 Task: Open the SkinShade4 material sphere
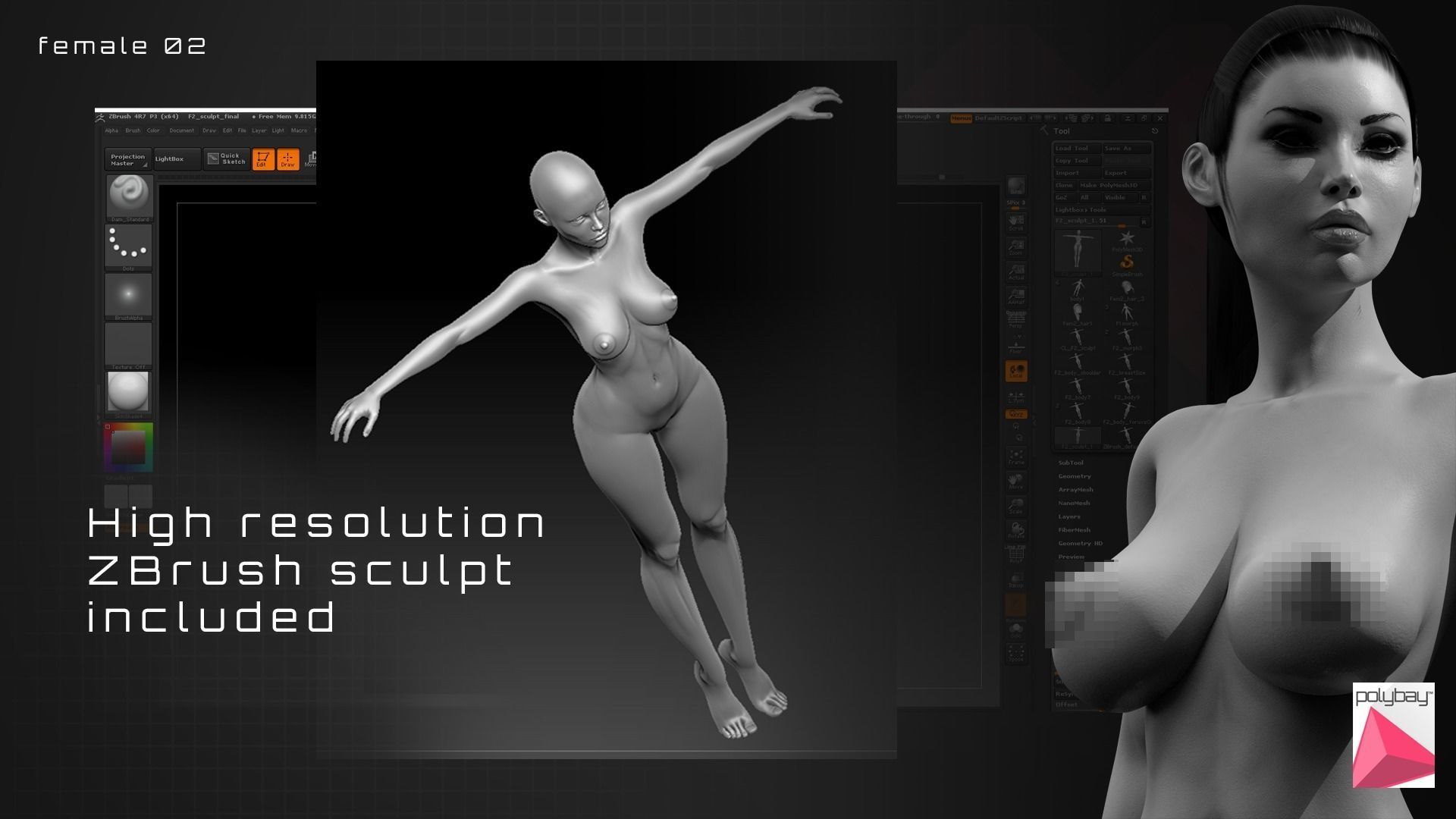[128, 393]
